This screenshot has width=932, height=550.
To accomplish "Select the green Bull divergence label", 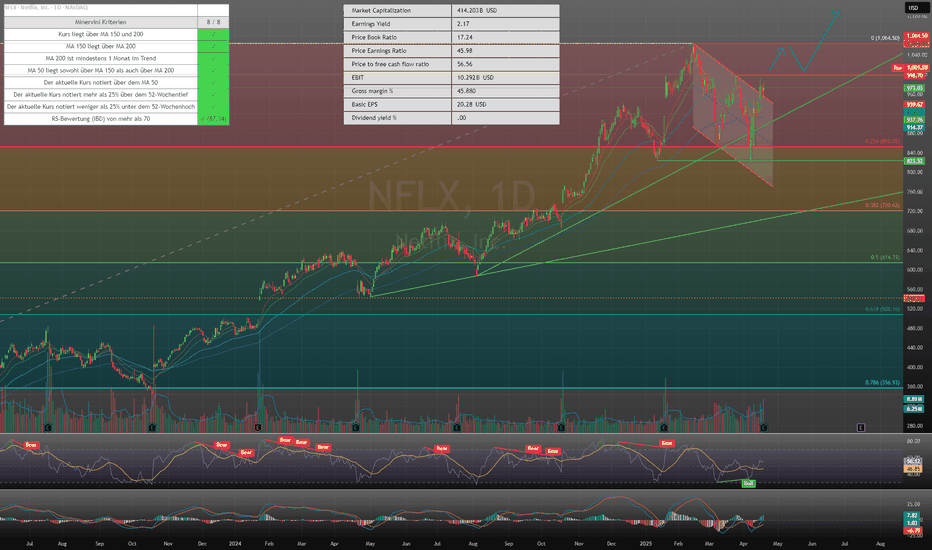I will point(748,483).
